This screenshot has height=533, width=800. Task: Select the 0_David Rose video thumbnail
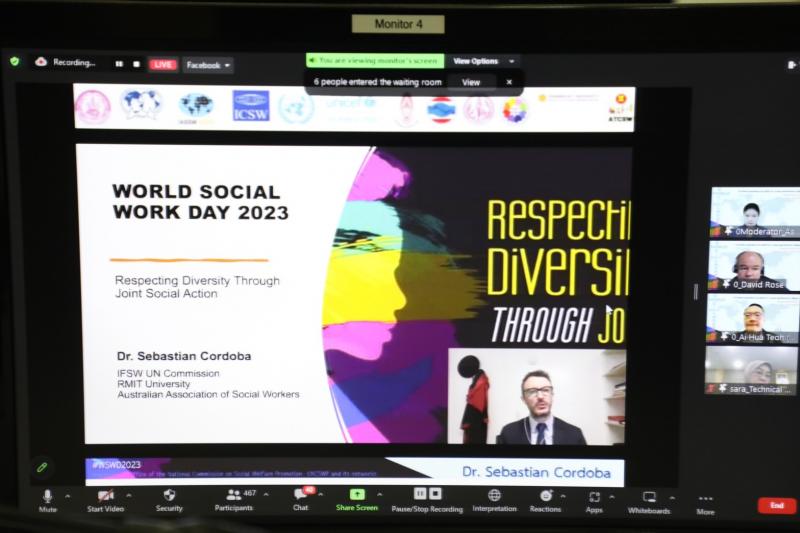754,265
